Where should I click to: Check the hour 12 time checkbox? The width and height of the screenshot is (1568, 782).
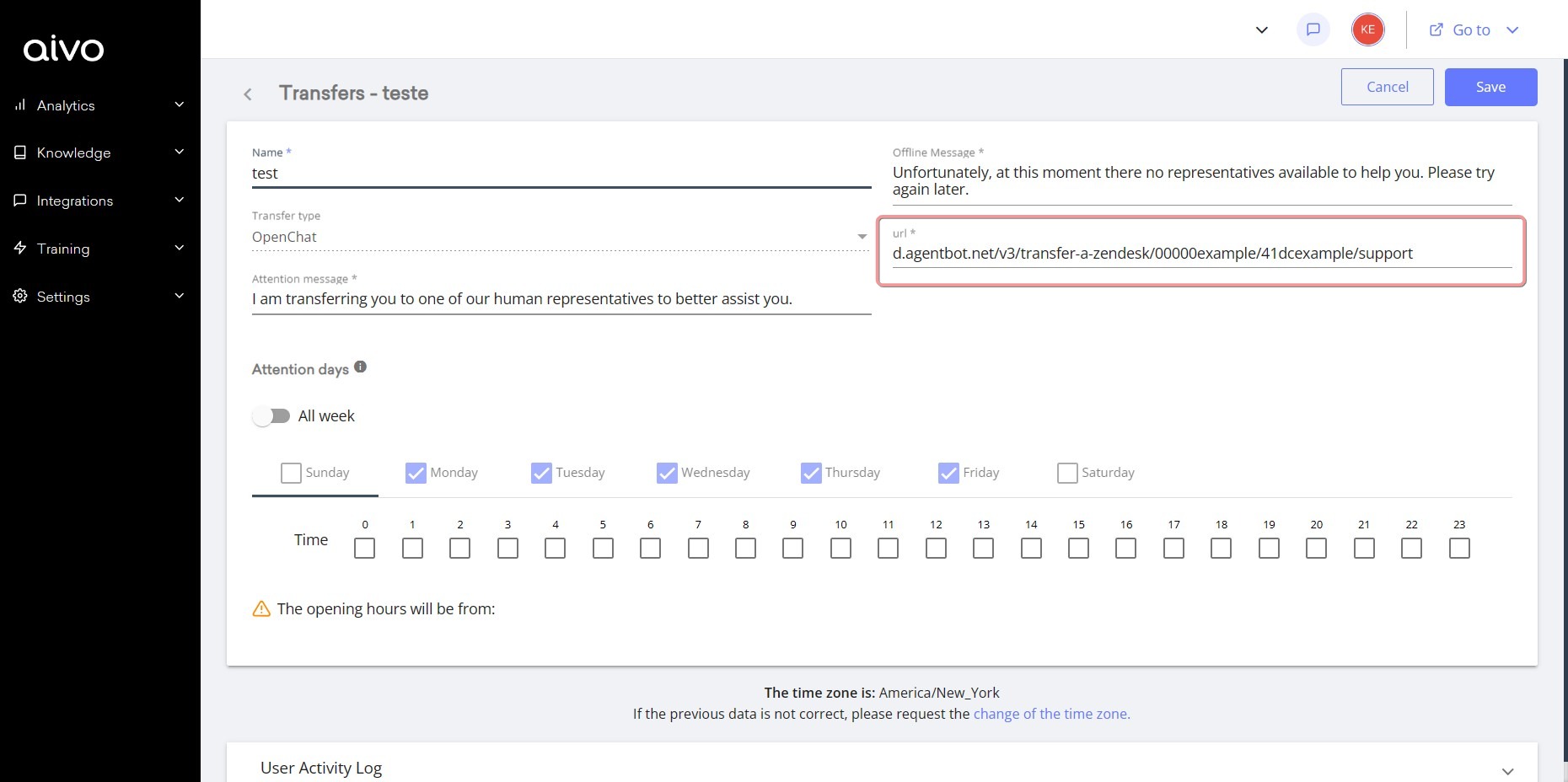936,548
